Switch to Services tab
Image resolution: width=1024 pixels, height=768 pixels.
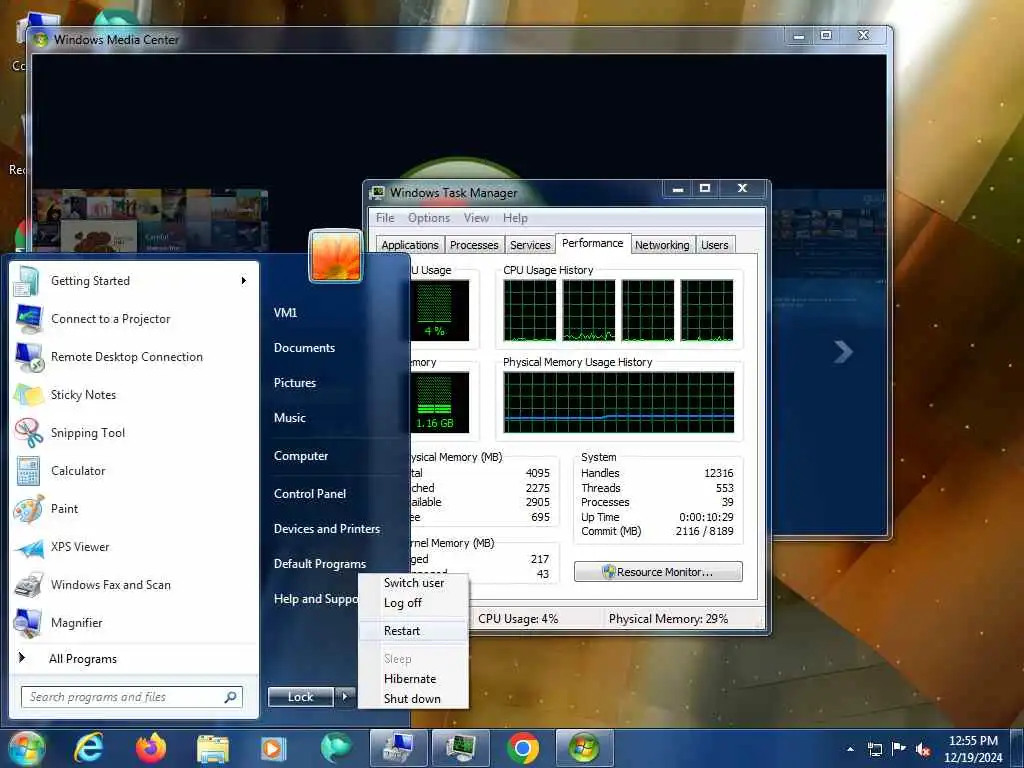[x=530, y=245]
